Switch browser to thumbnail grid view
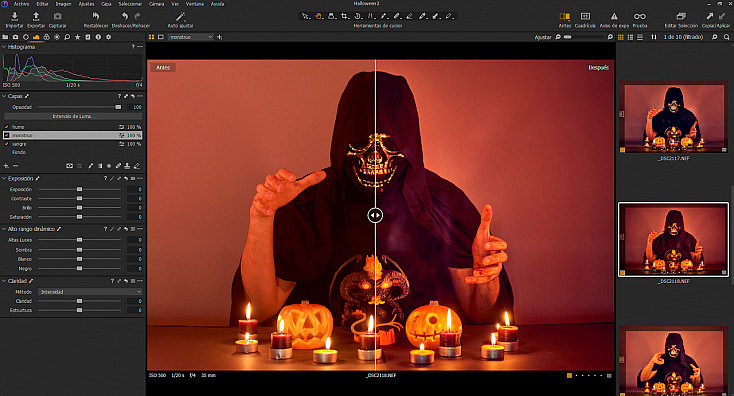Screen dimensions: 734x396 coord(621,37)
